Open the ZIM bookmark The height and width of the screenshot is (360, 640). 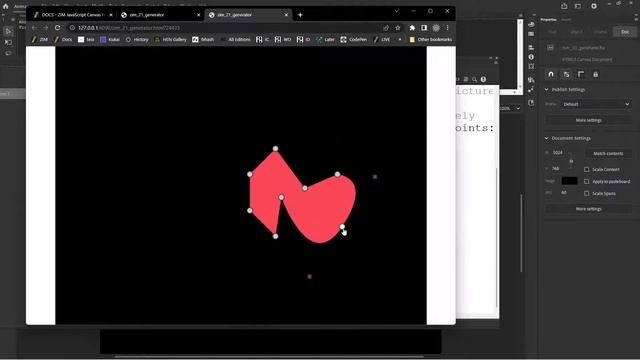(x=40, y=40)
